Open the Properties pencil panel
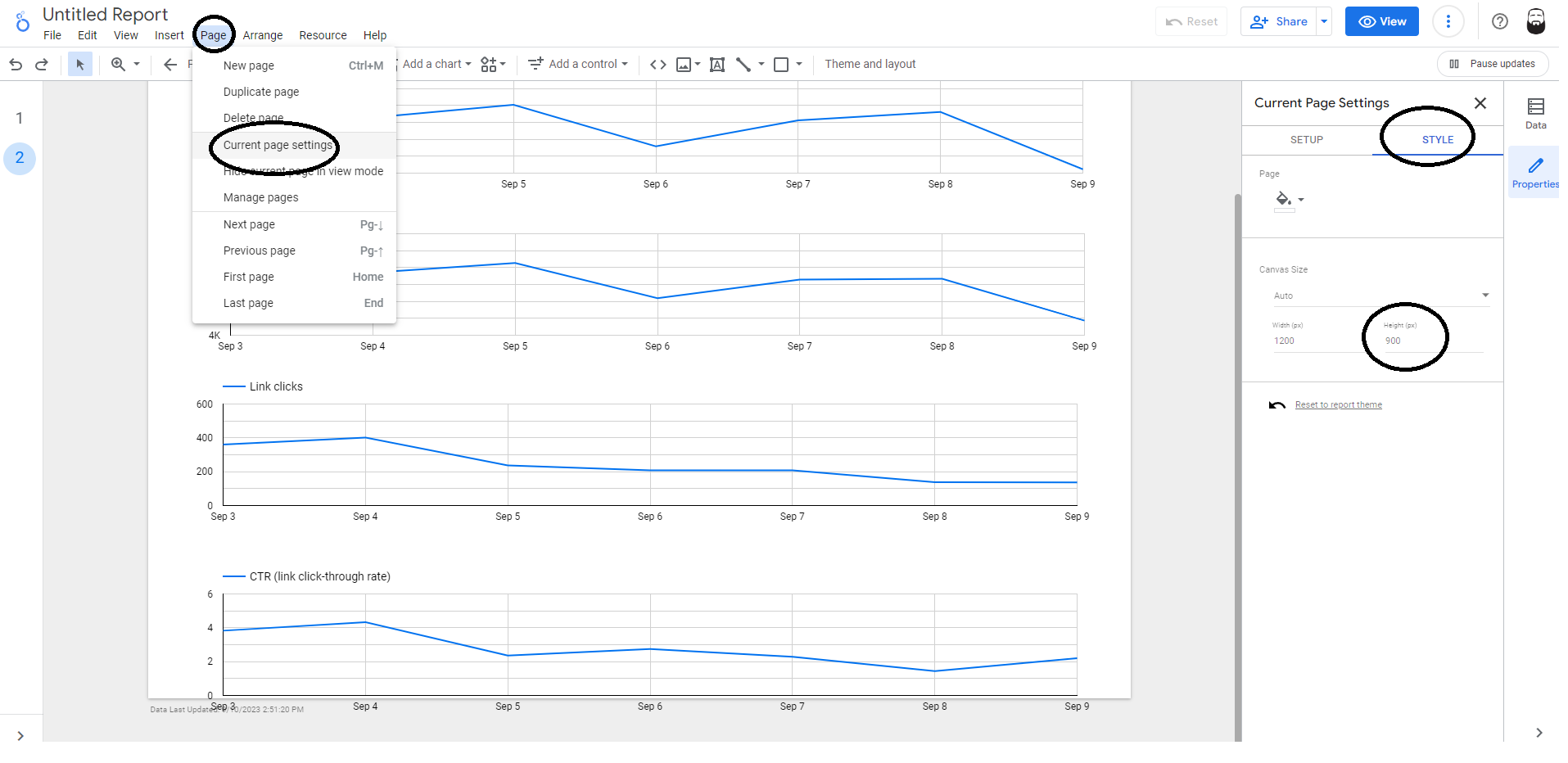This screenshot has width=1568, height=763. click(1535, 173)
